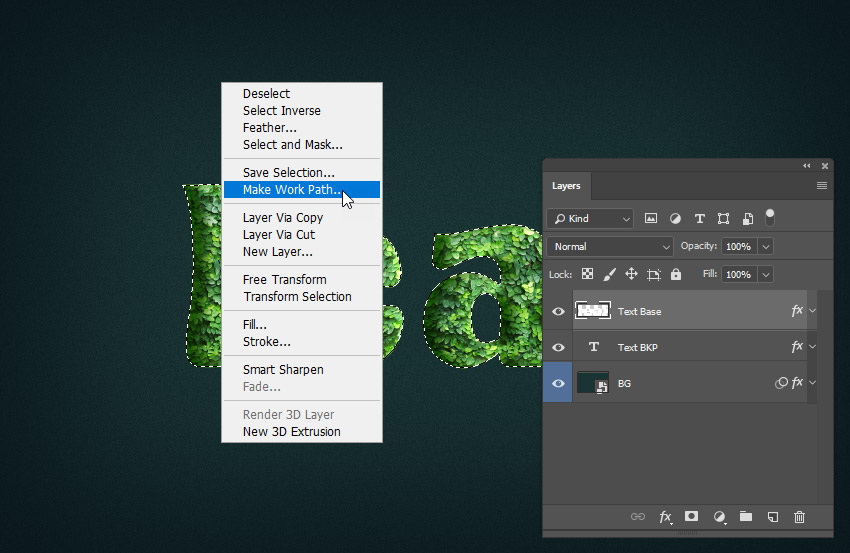Filter layers by smart object icon
This screenshot has width=850, height=553.
click(x=748, y=218)
